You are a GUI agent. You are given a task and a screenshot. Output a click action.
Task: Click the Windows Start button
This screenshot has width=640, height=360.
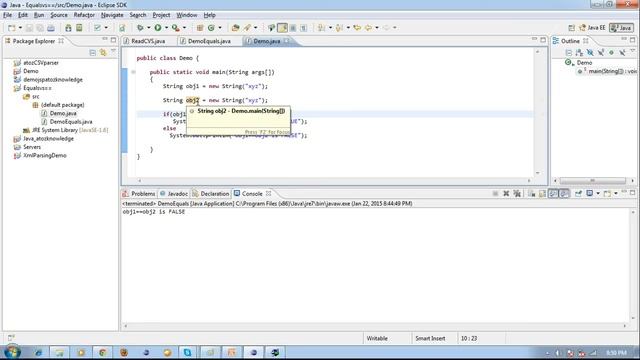point(12,352)
